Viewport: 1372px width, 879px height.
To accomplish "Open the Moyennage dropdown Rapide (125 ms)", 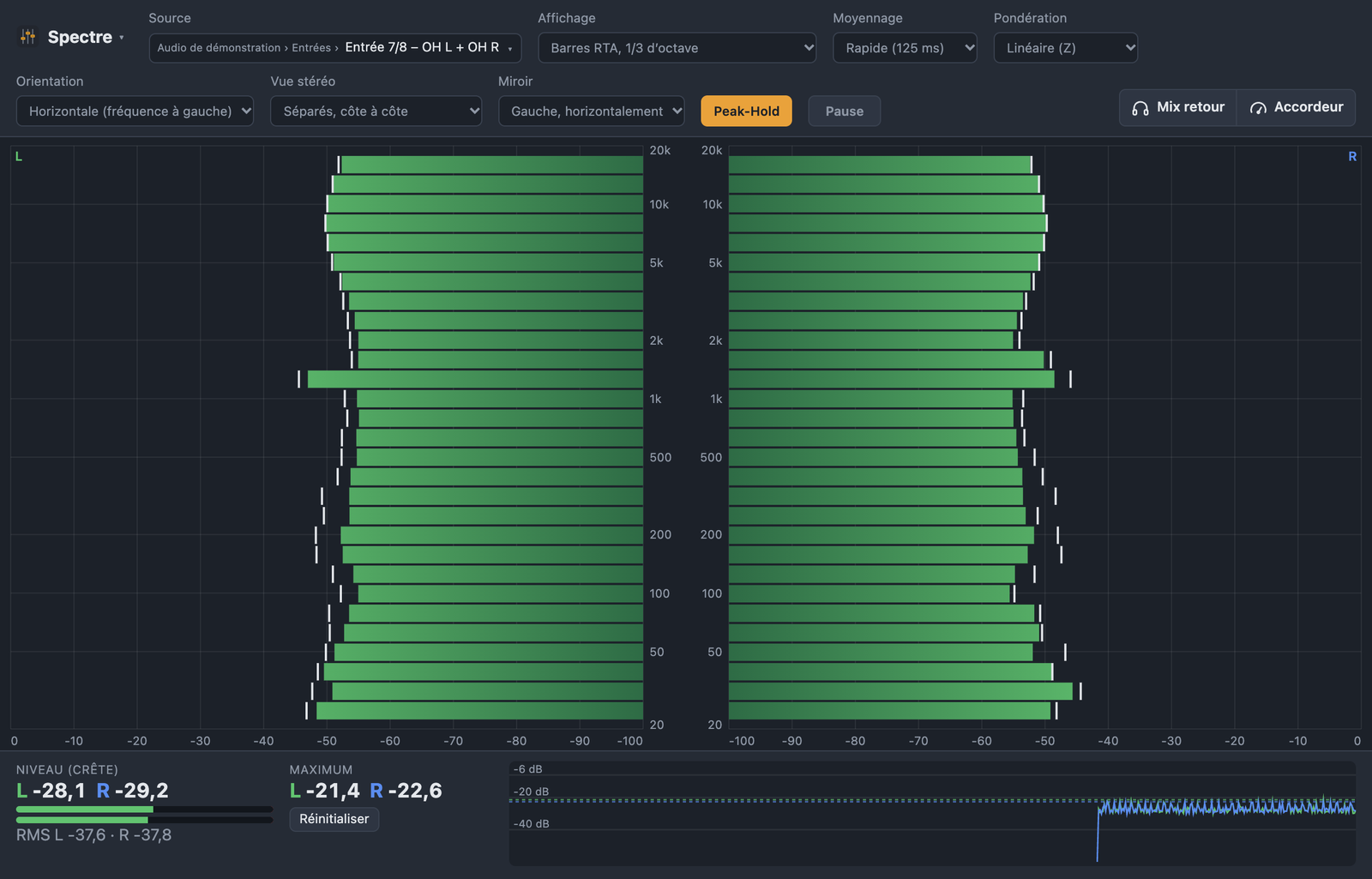I will click(905, 48).
